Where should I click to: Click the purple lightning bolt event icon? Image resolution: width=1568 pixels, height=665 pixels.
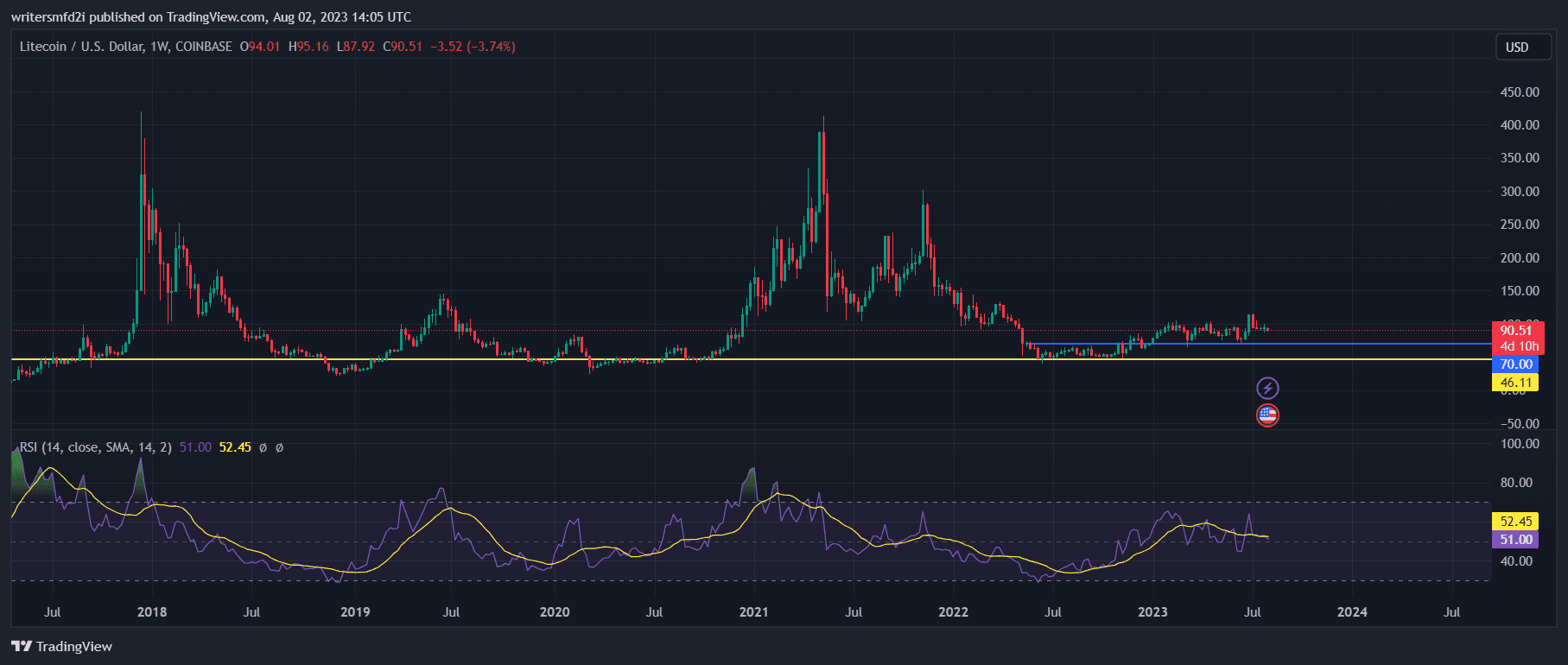[x=1266, y=388]
